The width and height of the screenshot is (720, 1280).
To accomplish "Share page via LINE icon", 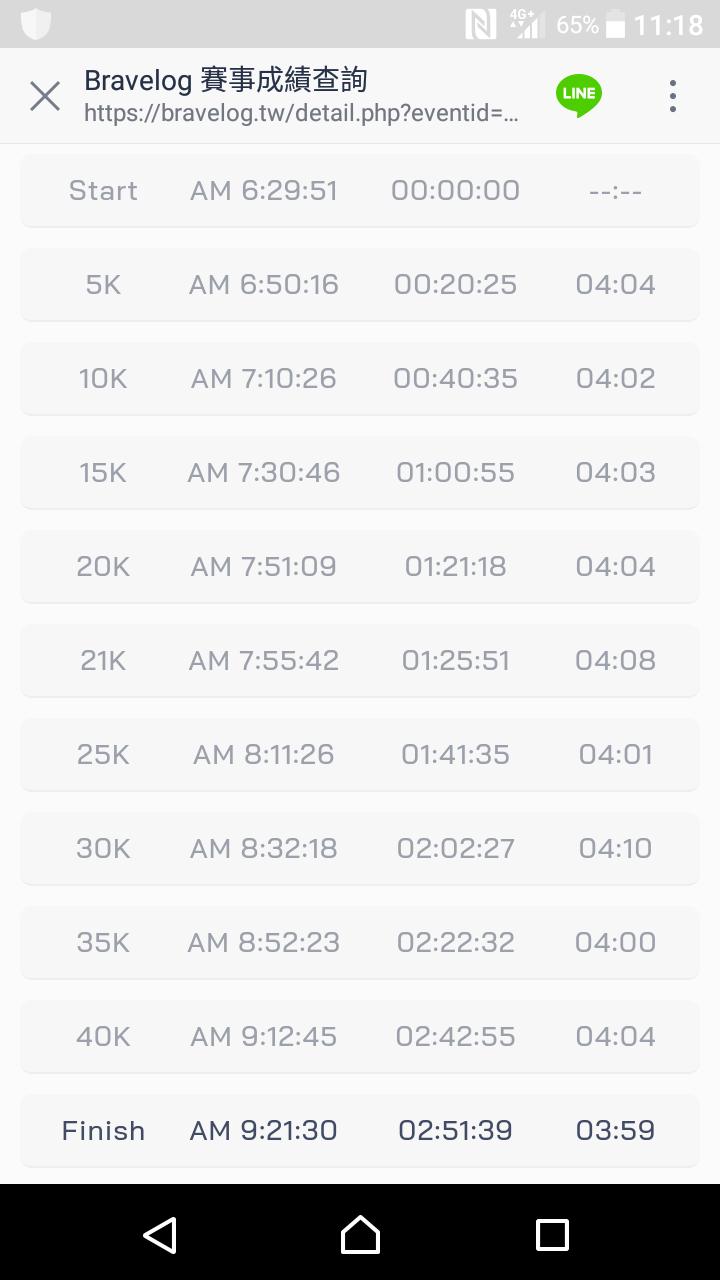I will (579, 95).
